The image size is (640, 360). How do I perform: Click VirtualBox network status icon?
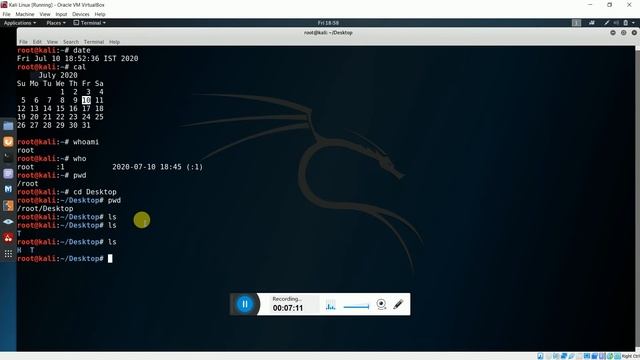coord(564,356)
